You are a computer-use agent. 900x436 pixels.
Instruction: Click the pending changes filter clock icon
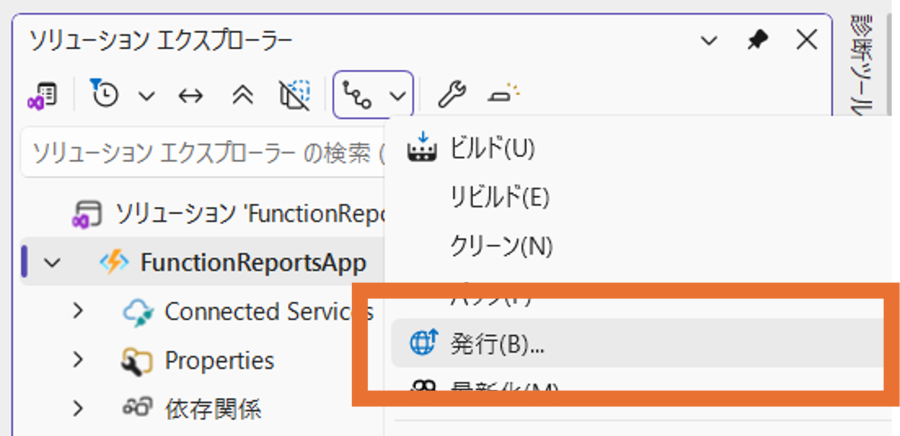tap(104, 93)
